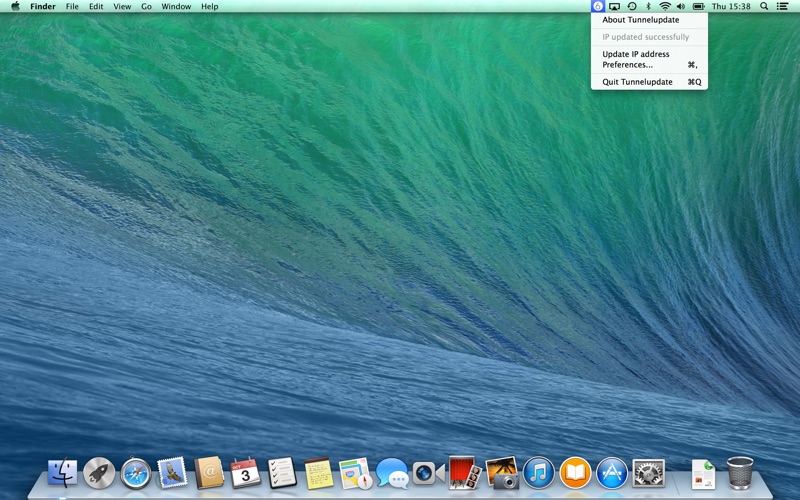
Task: Open Spotlight search magnifier
Action: (x=764, y=6)
